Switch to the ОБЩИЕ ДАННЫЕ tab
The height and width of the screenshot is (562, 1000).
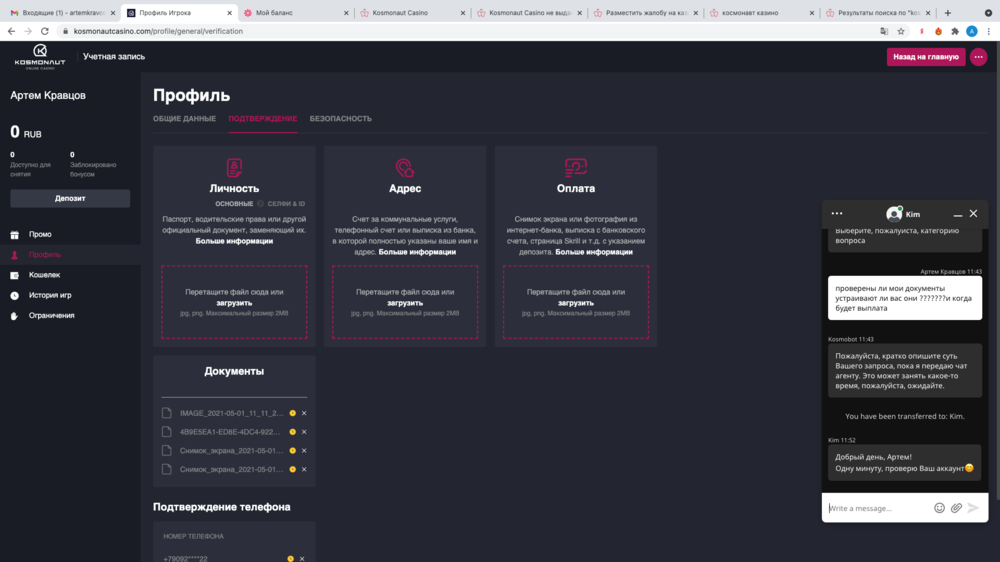[x=184, y=119]
